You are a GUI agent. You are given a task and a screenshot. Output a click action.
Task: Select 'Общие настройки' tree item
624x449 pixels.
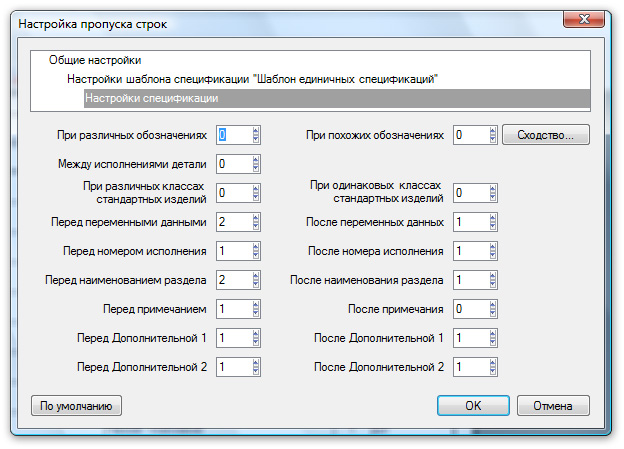click(95, 60)
